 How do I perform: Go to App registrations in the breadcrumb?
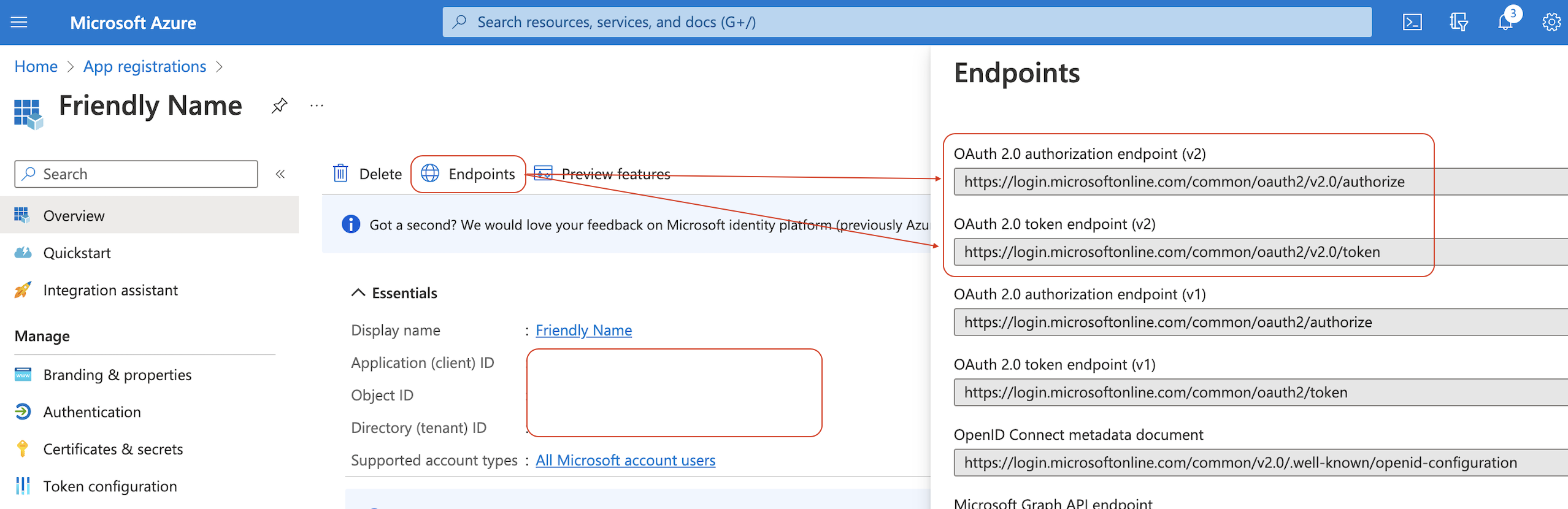coord(145,66)
